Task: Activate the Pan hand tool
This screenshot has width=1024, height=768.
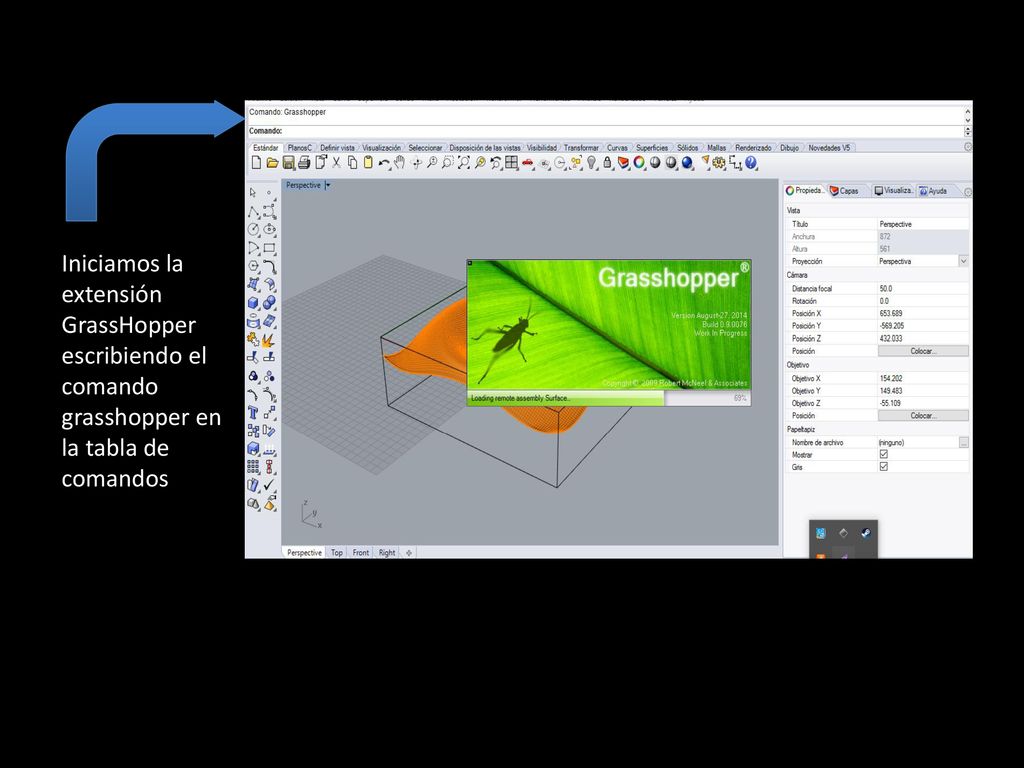Action: [x=399, y=163]
